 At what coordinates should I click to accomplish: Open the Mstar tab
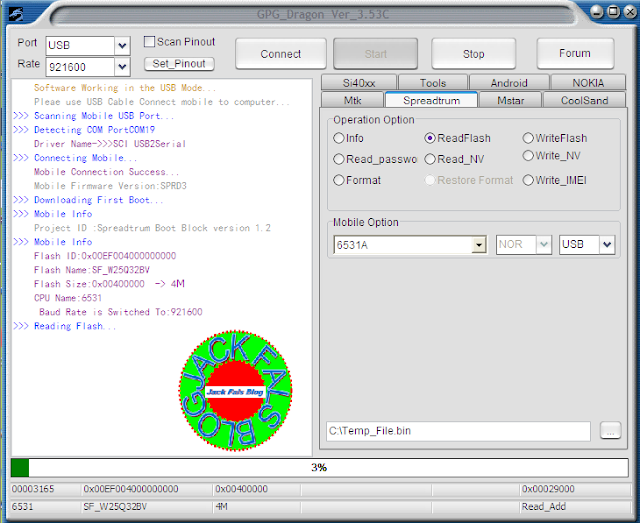tap(510, 100)
